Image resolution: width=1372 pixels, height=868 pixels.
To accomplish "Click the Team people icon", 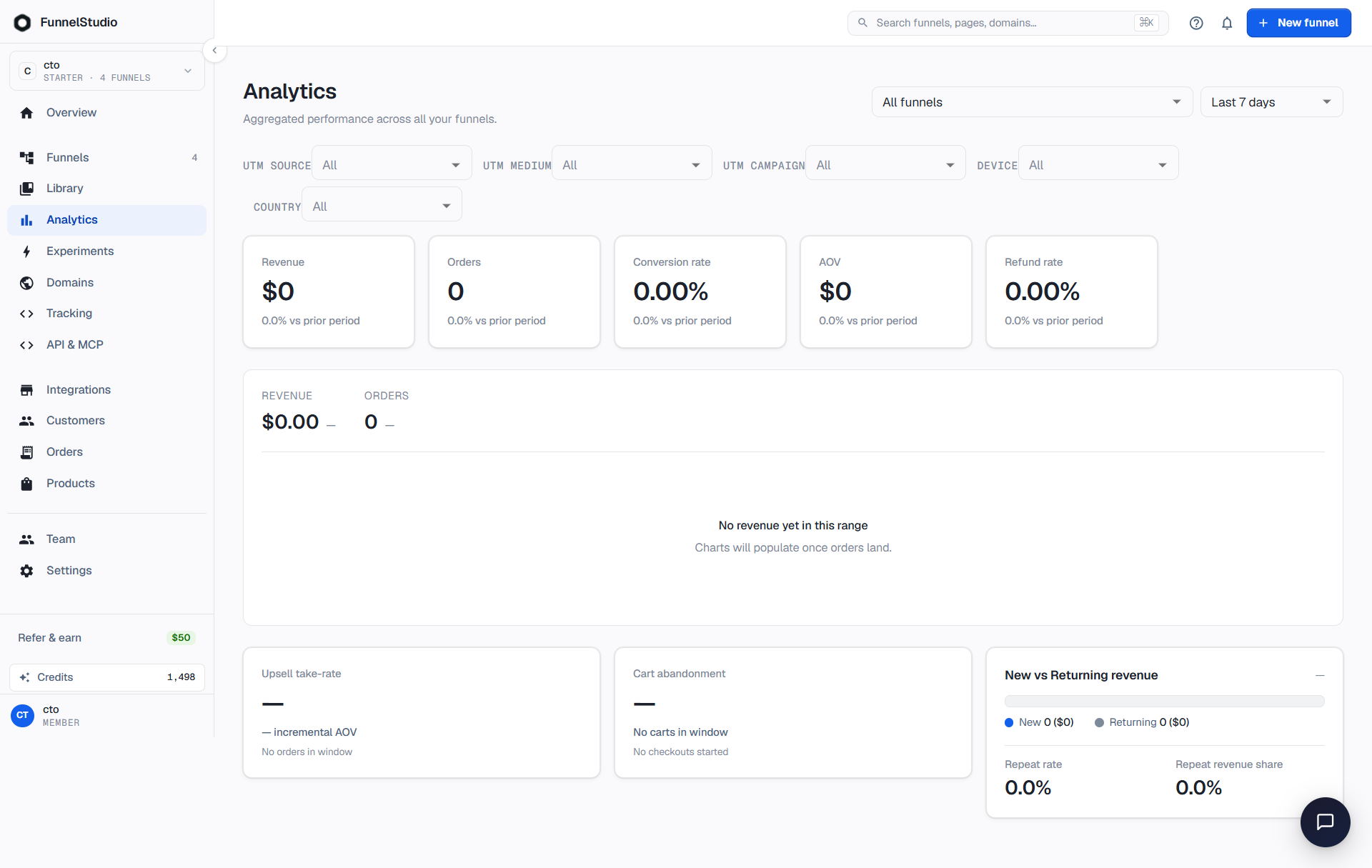I will click(26, 539).
